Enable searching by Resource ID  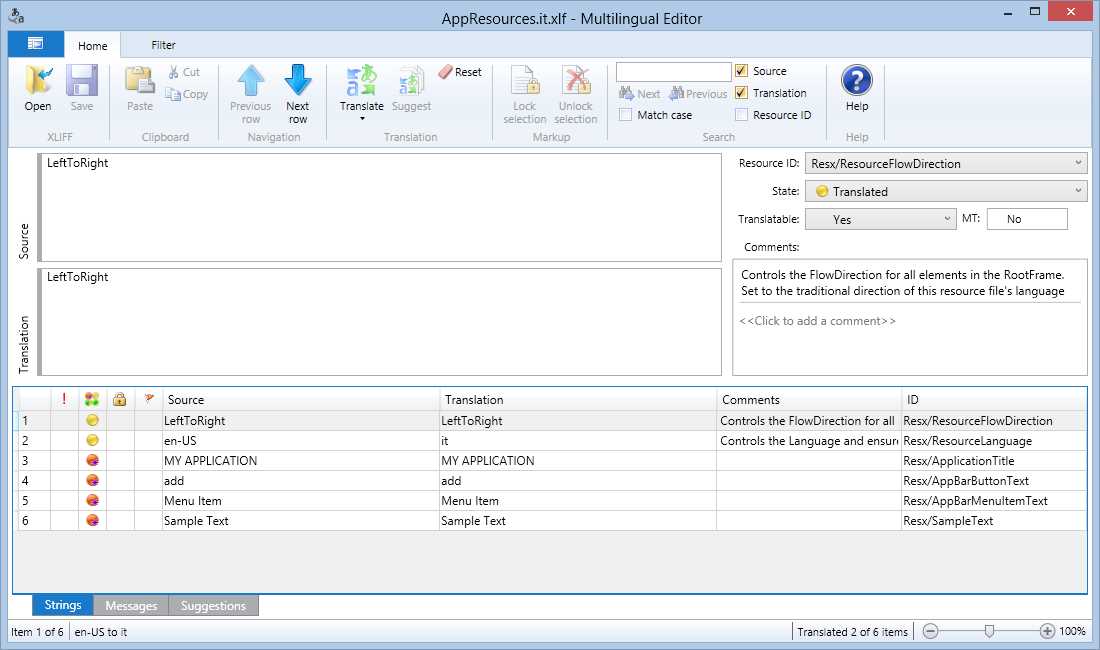click(742, 114)
